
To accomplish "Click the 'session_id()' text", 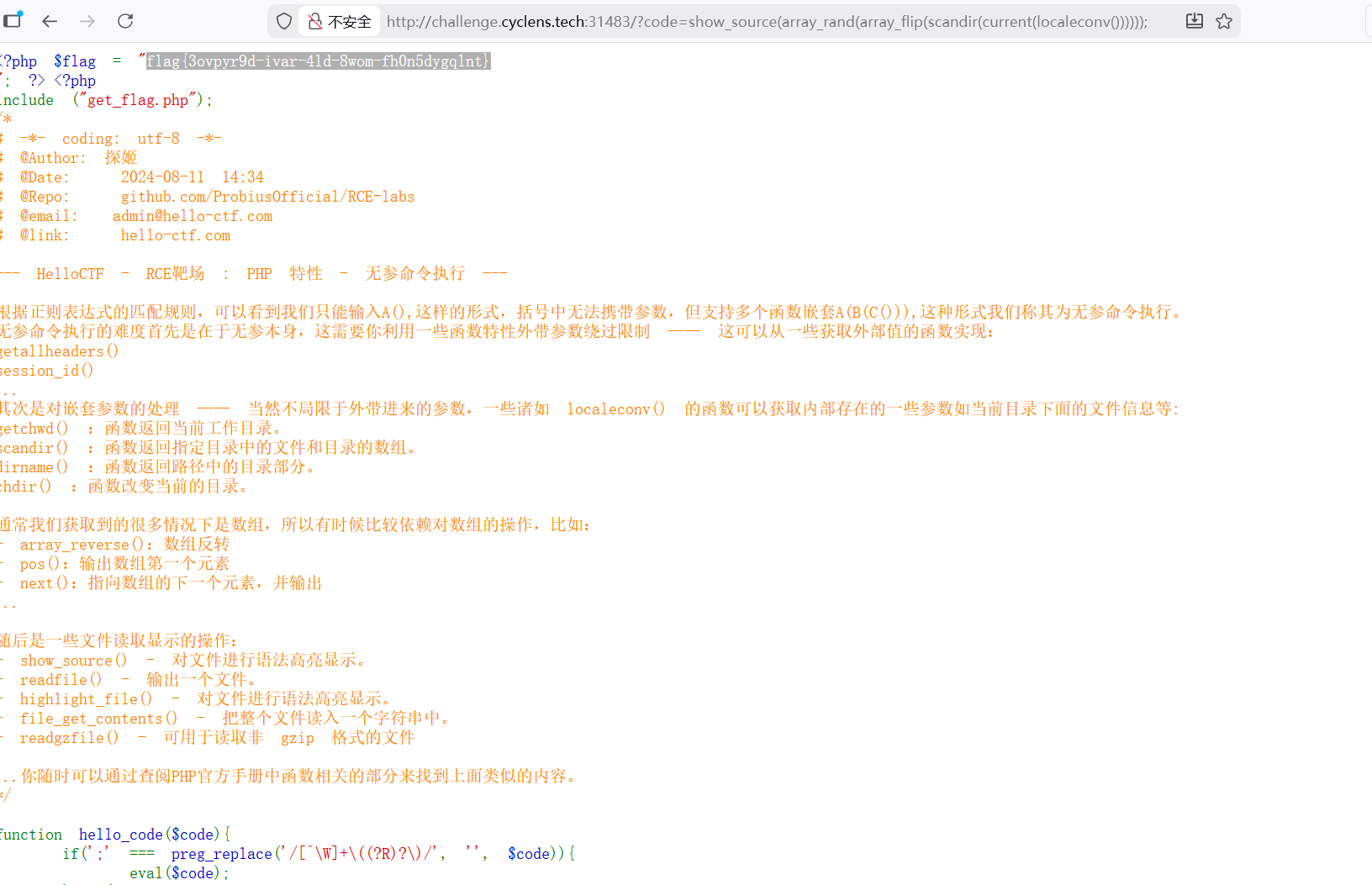I will (47, 371).
